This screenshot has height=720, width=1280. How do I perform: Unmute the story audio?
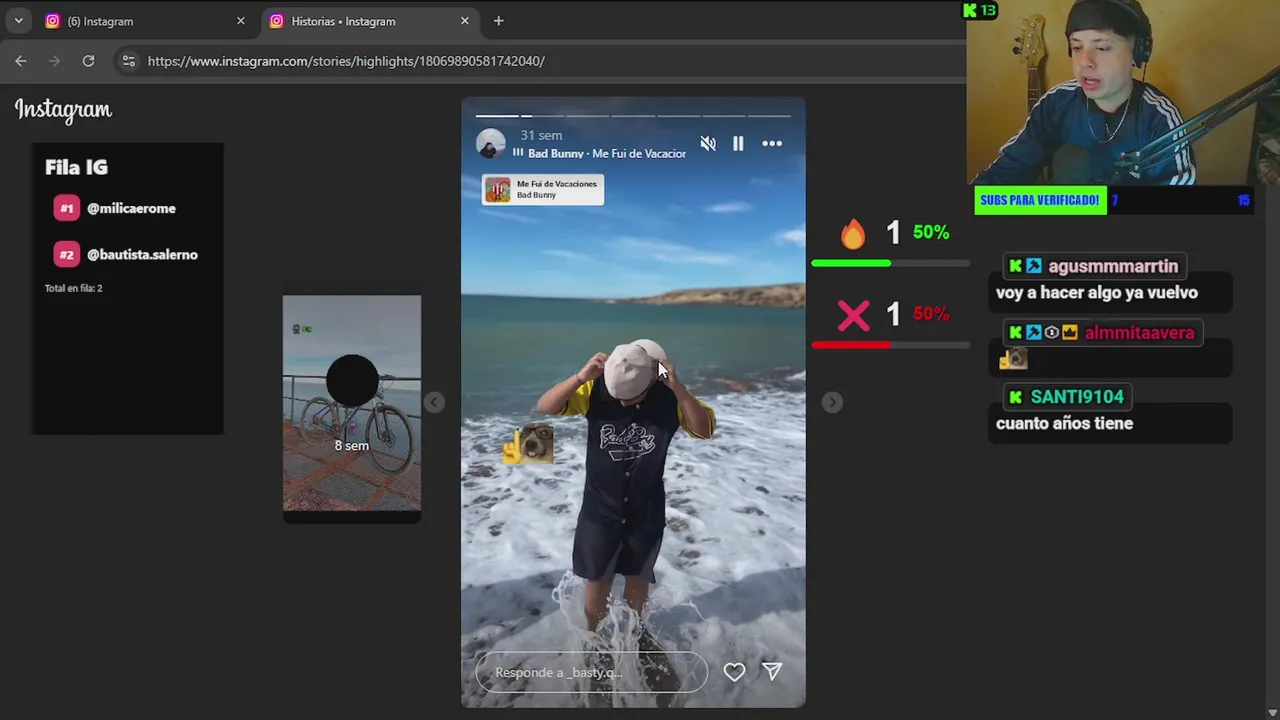pyautogui.click(x=708, y=144)
